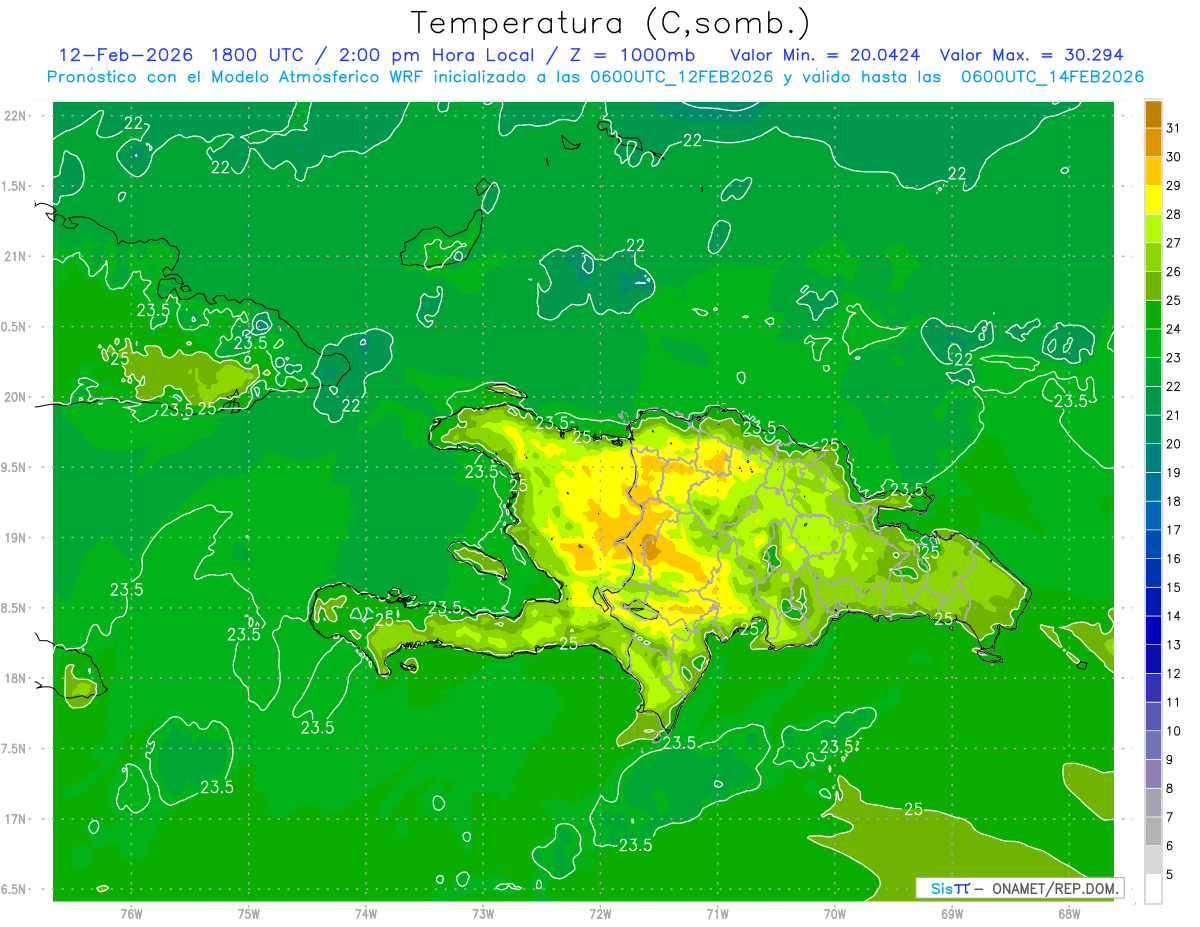Click the "75W" longitude axis label
This screenshot has width=1200, height=927.
tap(249, 913)
